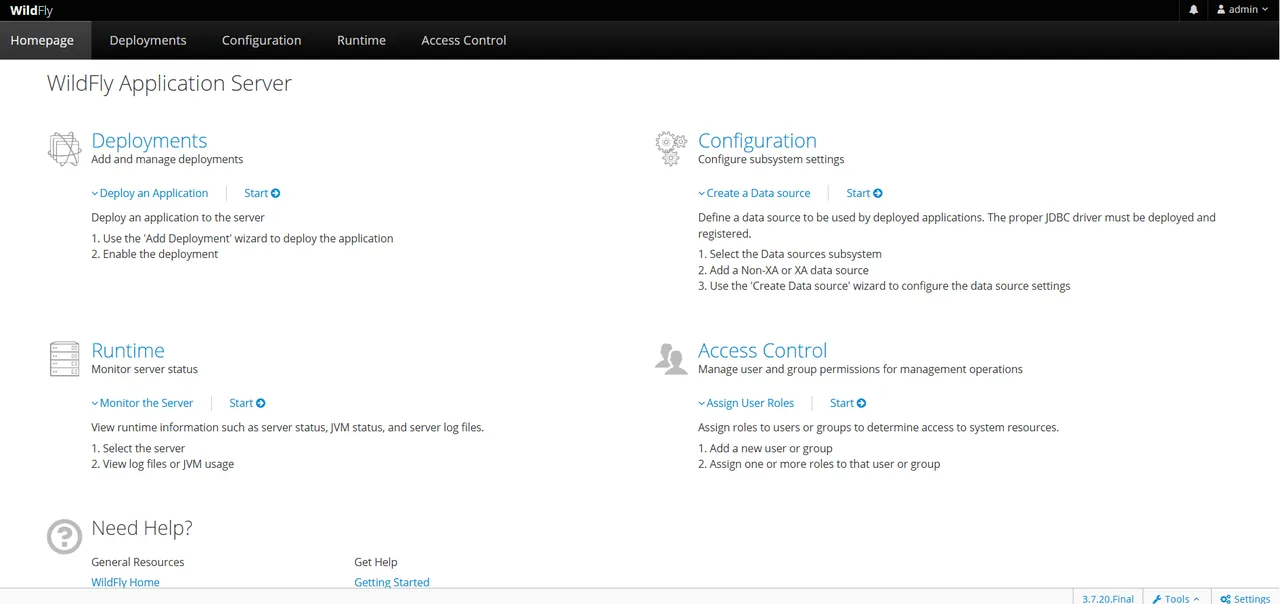Open the WildFly Home link
Viewport: 1280px width, 604px height.
[x=125, y=582]
